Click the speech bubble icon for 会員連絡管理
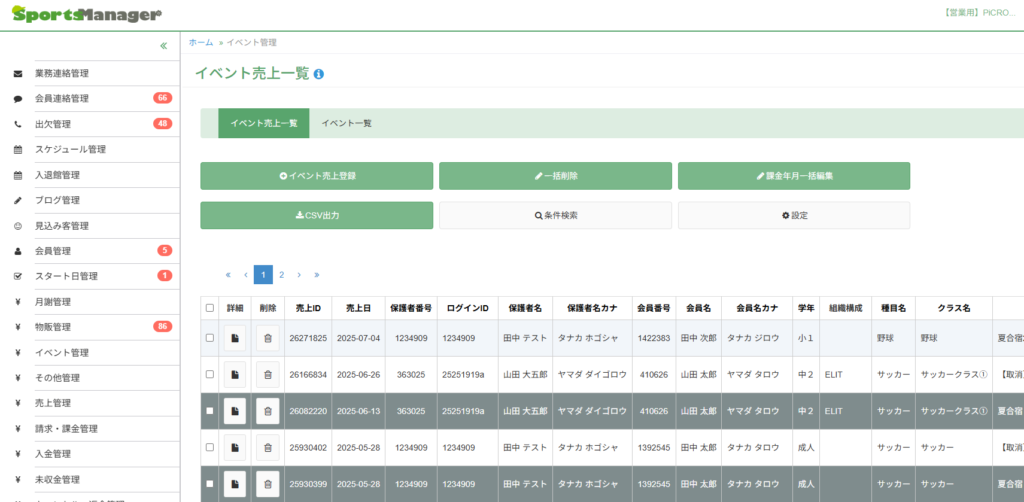The image size is (1024, 502). (18, 99)
